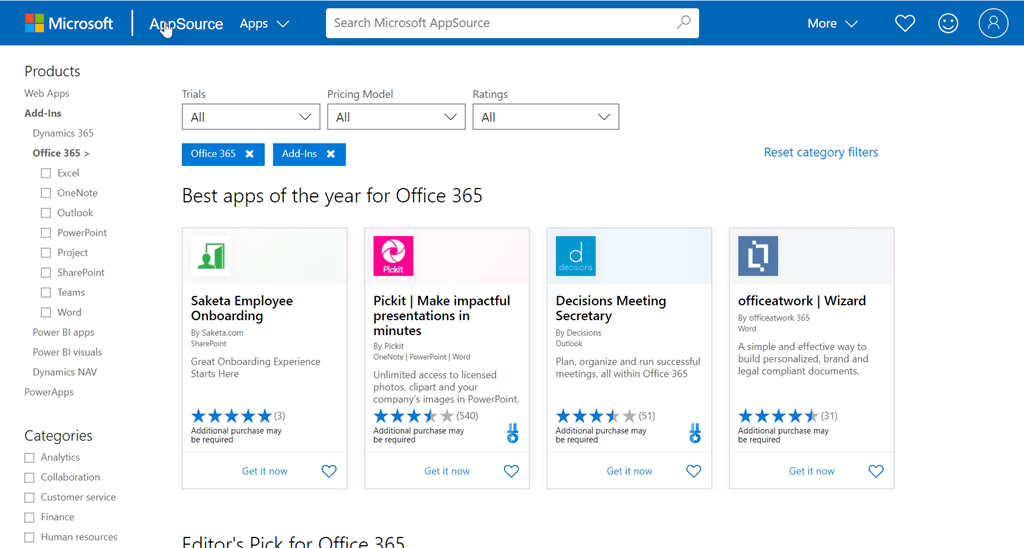This screenshot has height=548, width=1024.
Task: Select PowerApps in Products
Action: (x=49, y=392)
